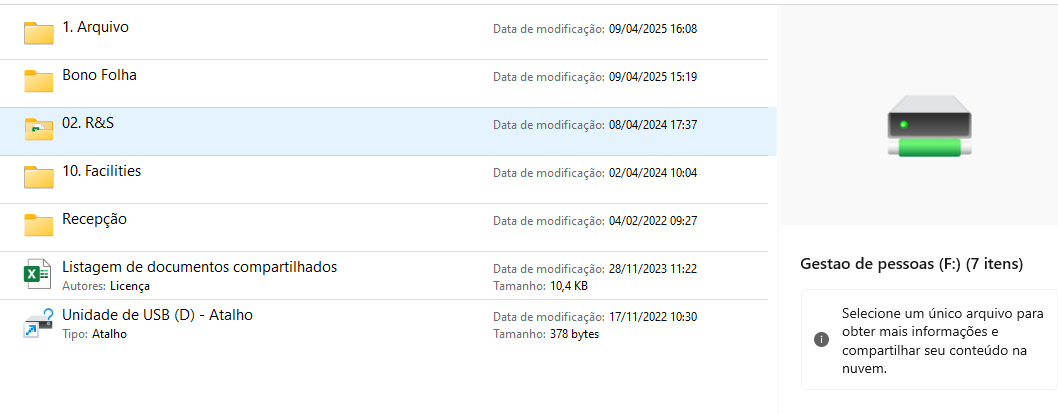Click the Bono Folha folder icon

(x=38, y=81)
